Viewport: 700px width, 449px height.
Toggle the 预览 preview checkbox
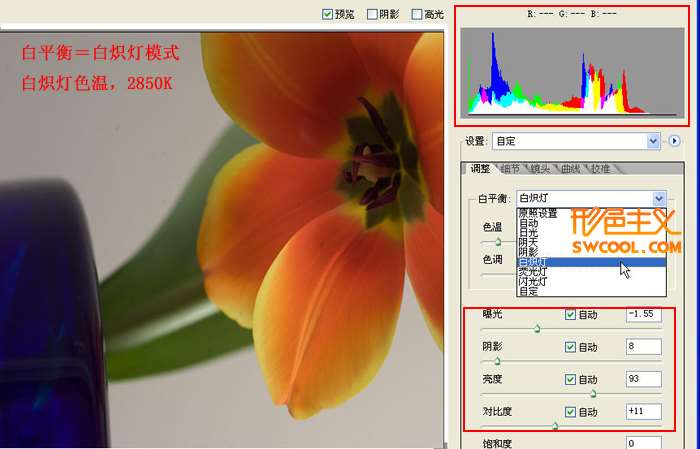(x=327, y=14)
